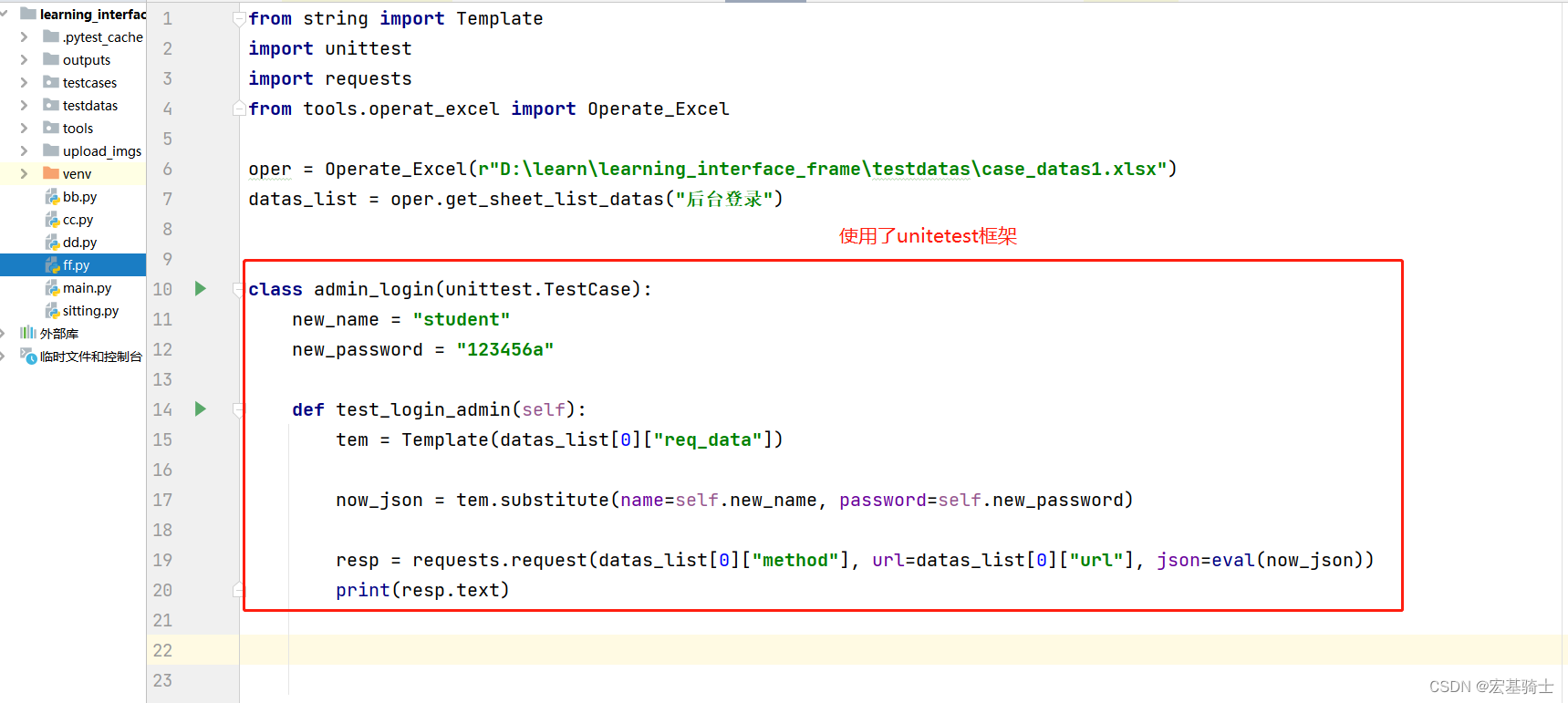Viewport: 1568px width, 703px height.
Task: Click the outputs folder icon
Action: click(51, 59)
